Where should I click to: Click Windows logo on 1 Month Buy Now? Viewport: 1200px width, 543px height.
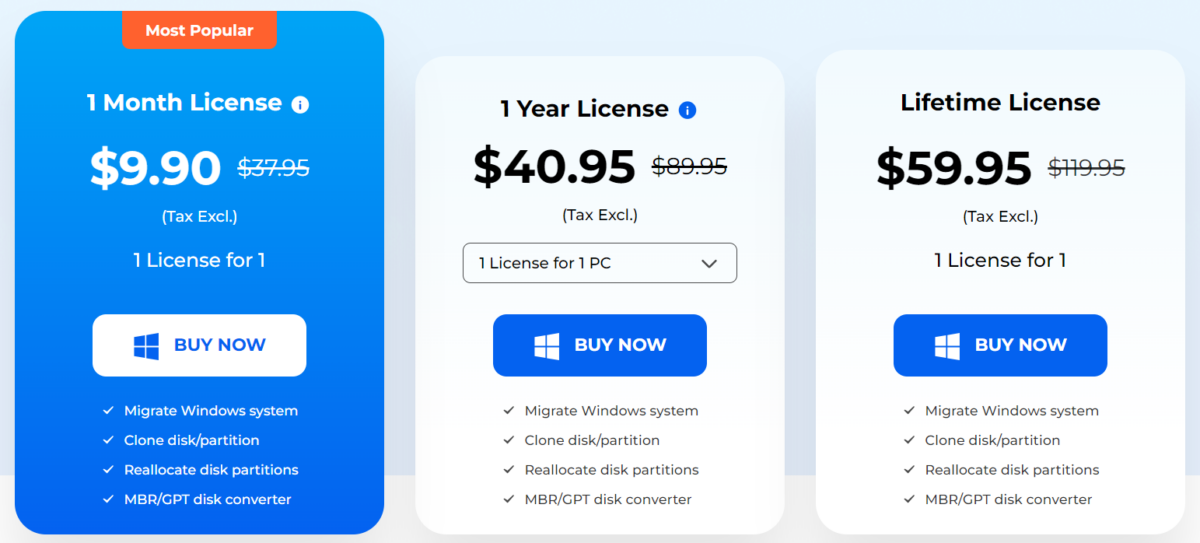click(x=146, y=346)
